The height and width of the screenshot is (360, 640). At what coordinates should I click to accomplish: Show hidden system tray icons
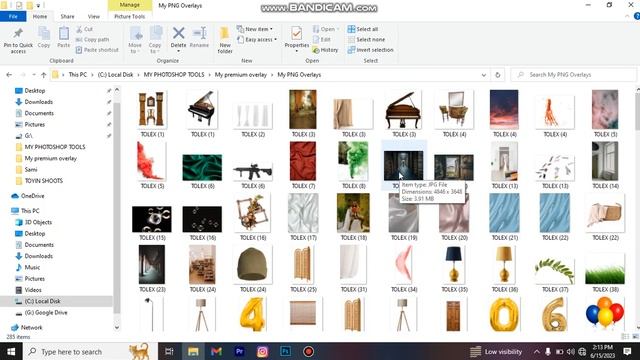537,351
